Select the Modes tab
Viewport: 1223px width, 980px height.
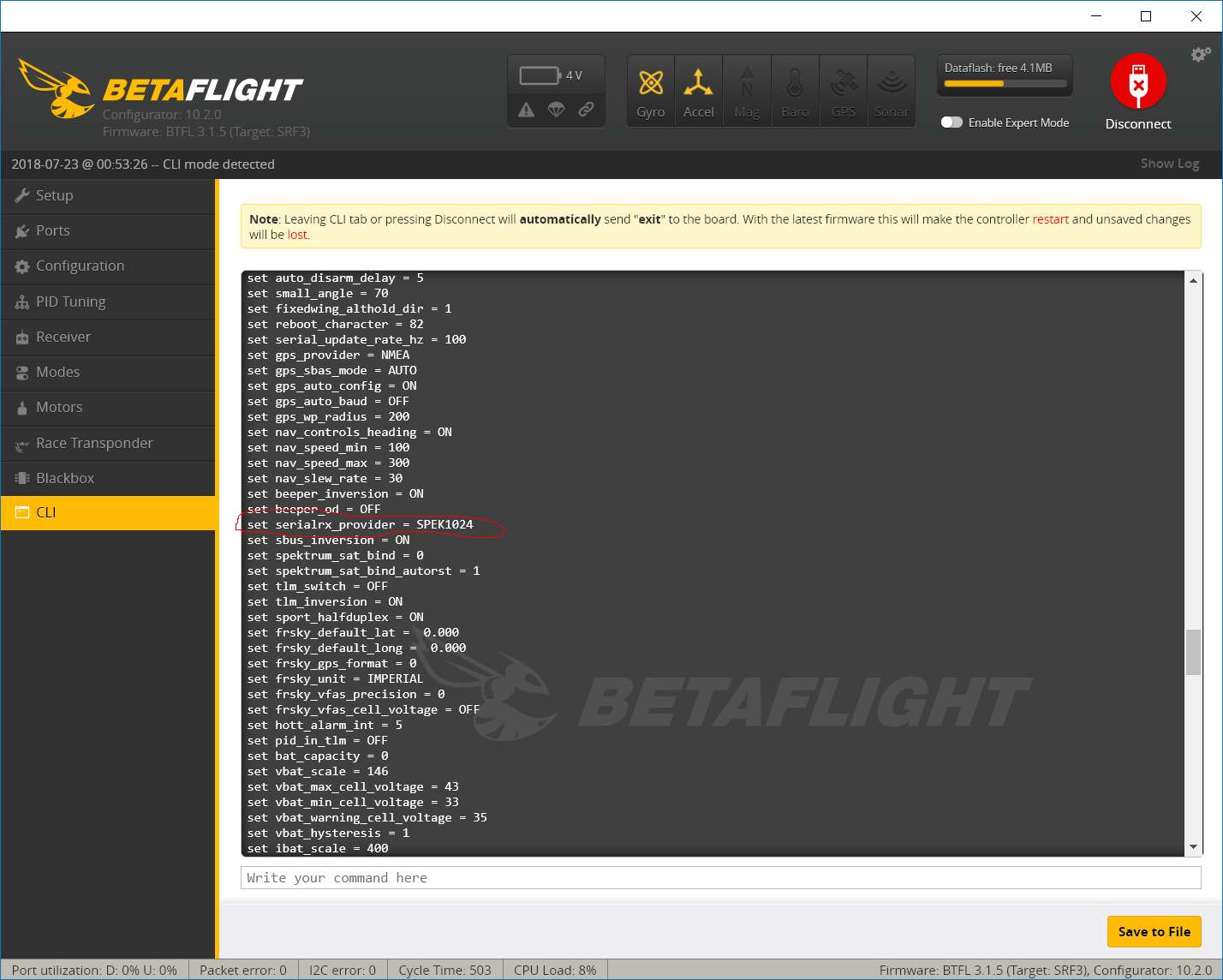(107, 372)
